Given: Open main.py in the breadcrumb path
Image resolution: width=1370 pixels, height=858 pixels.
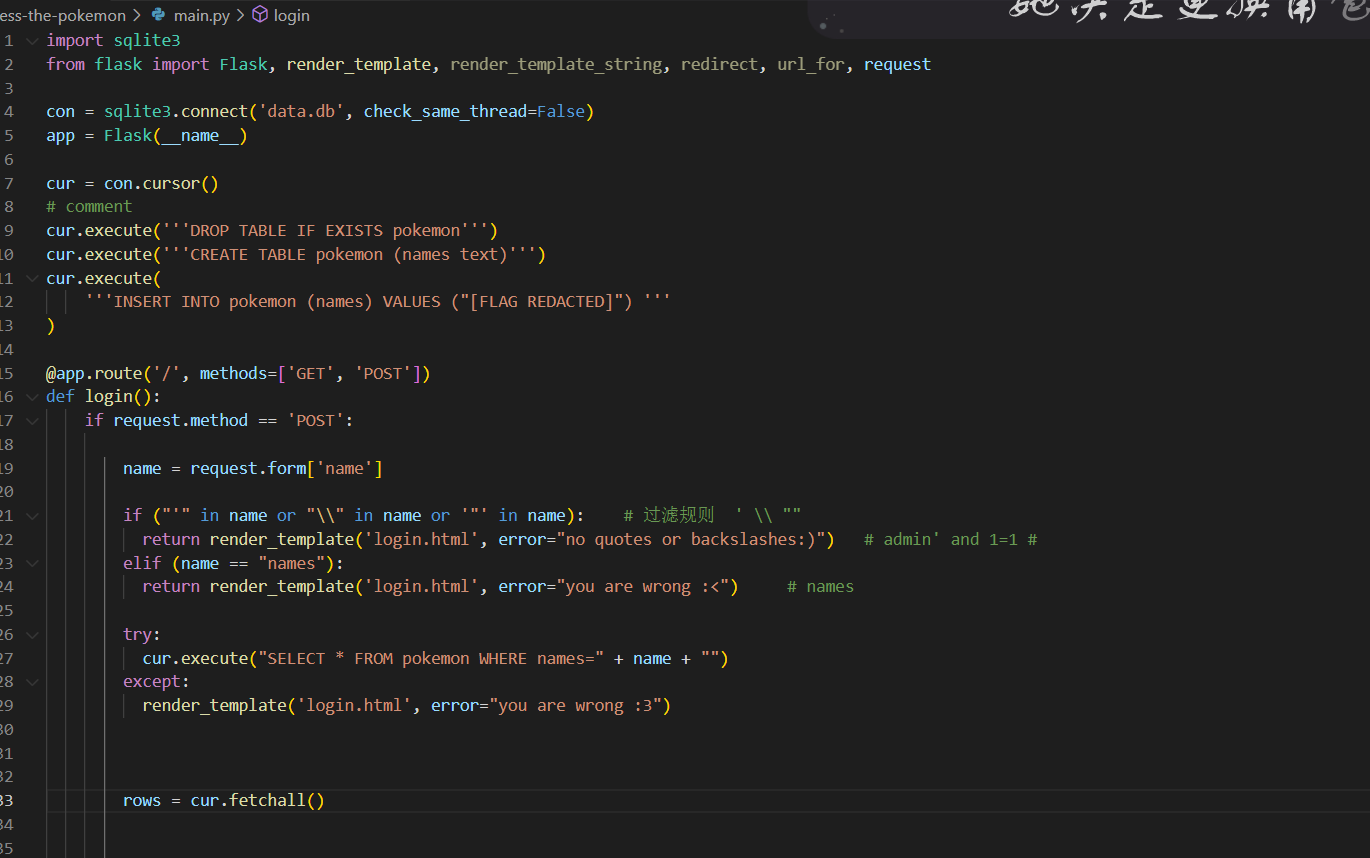Looking at the screenshot, I should [203, 15].
